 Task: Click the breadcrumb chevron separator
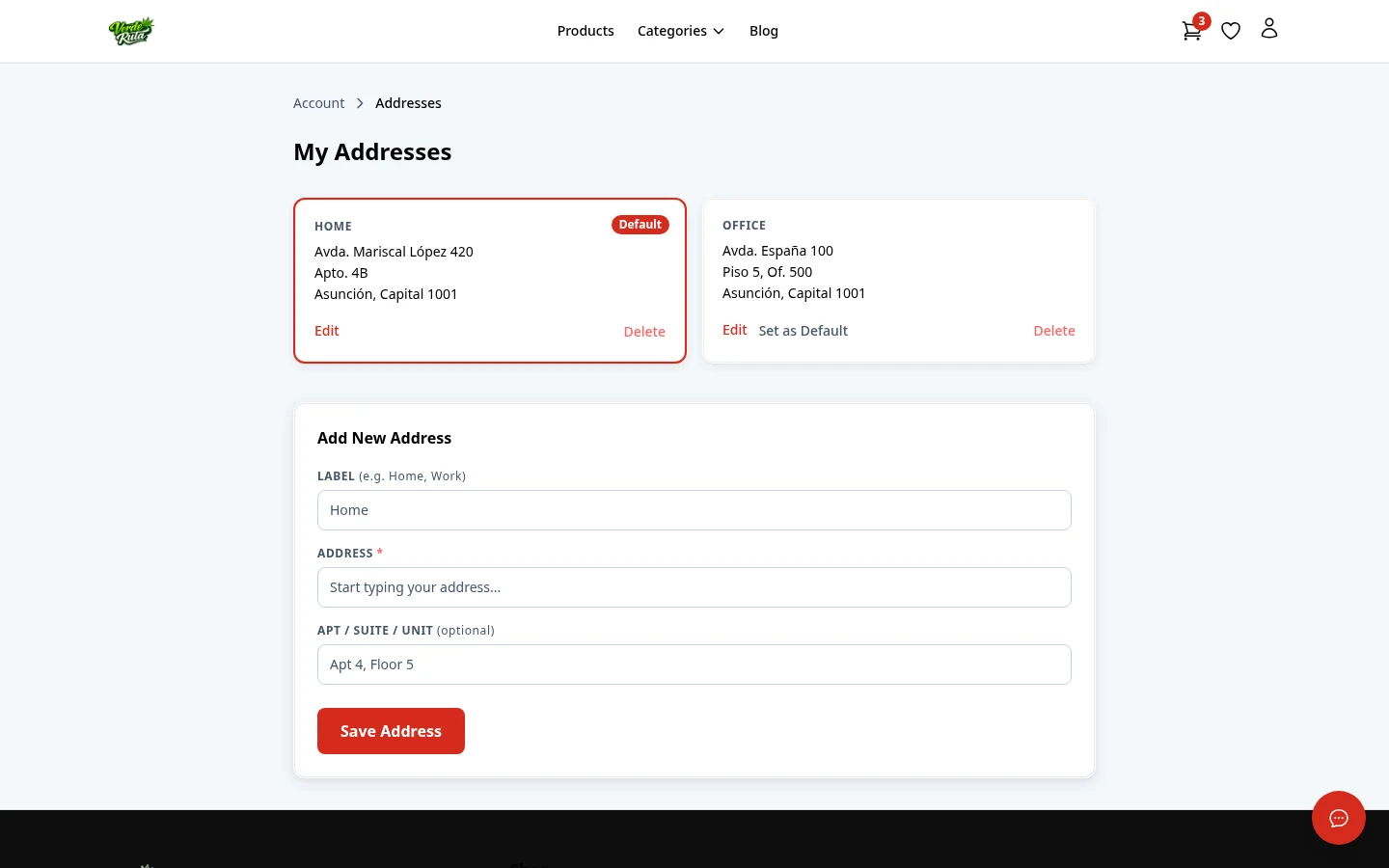[x=360, y=102]
